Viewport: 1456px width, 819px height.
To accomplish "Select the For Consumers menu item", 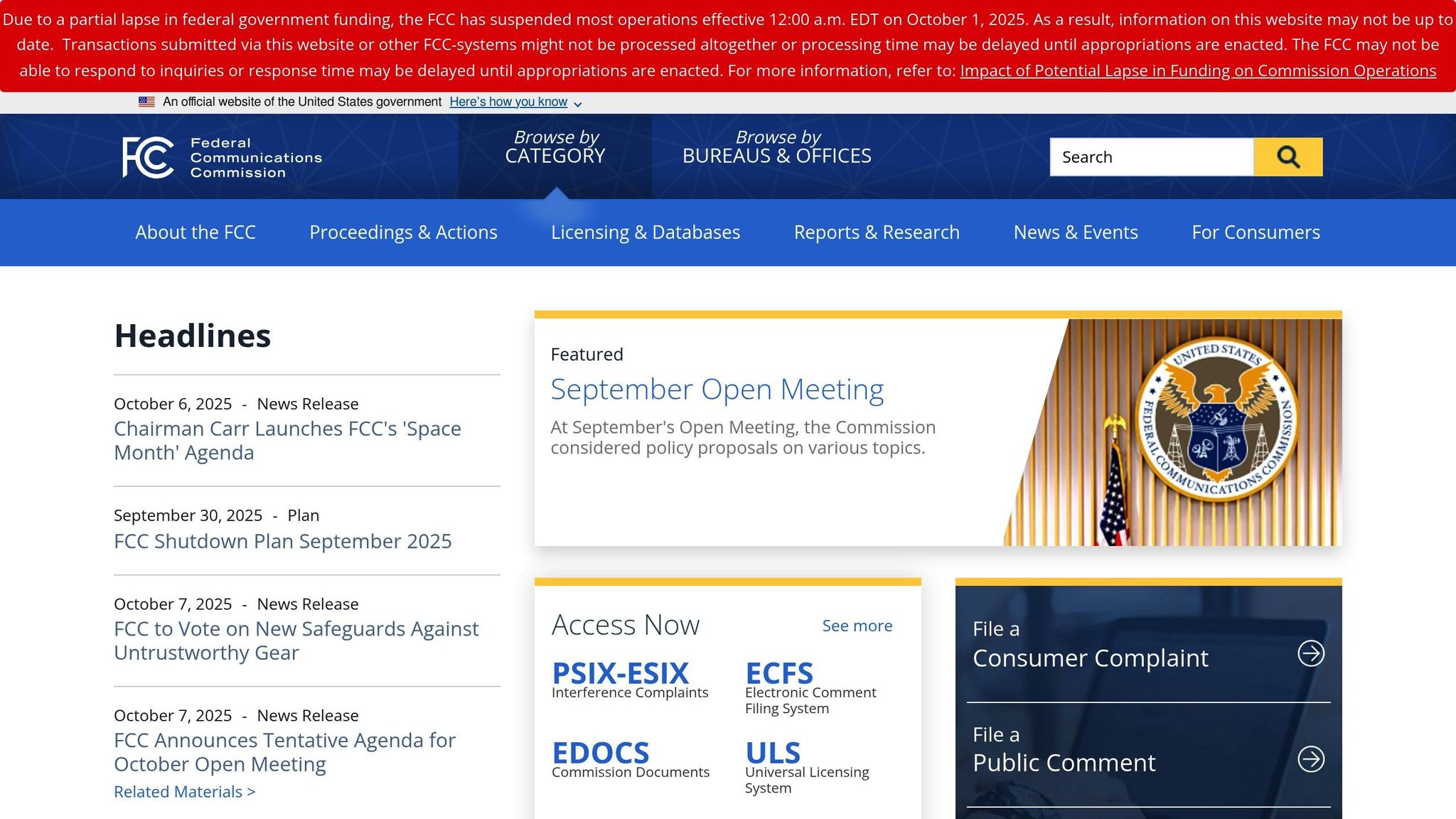I will 1256,232.
